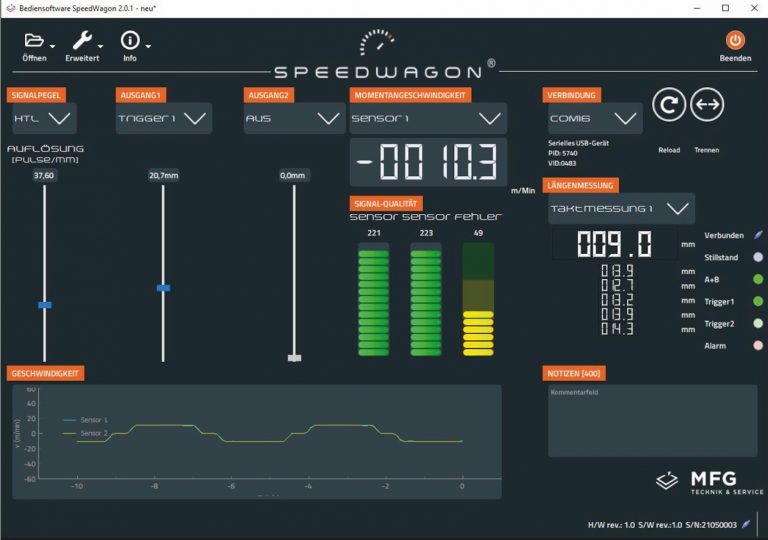Click the SpeedWagon speedometer logo
Viewport: 768px width, 540px height.
point(377,42)
